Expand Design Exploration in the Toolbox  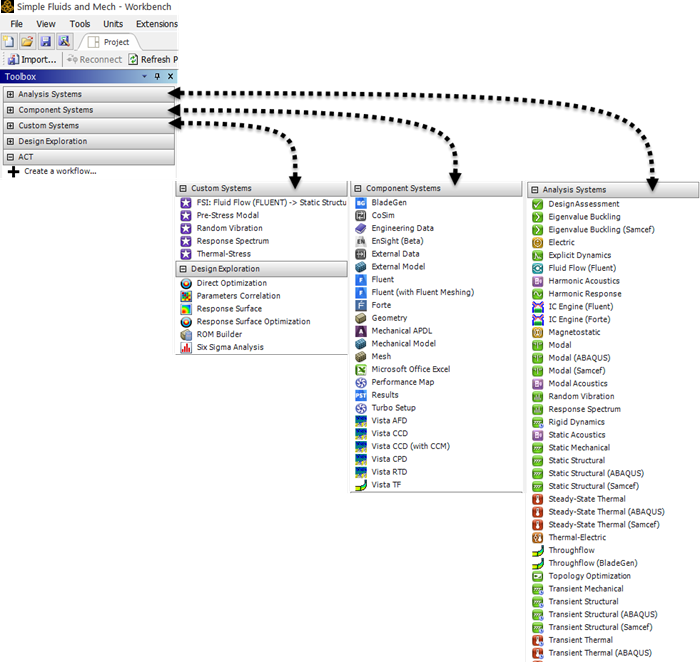click(10, 141)
